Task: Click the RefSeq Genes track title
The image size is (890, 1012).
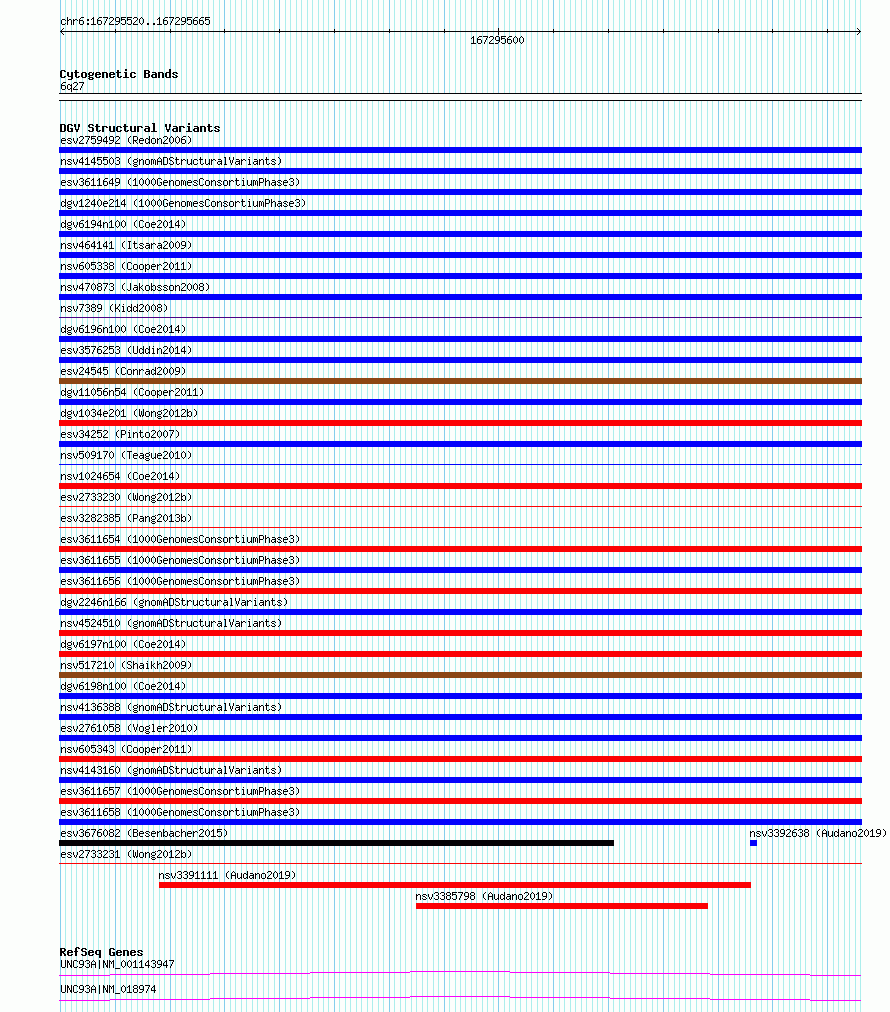Action: (101, 951)
